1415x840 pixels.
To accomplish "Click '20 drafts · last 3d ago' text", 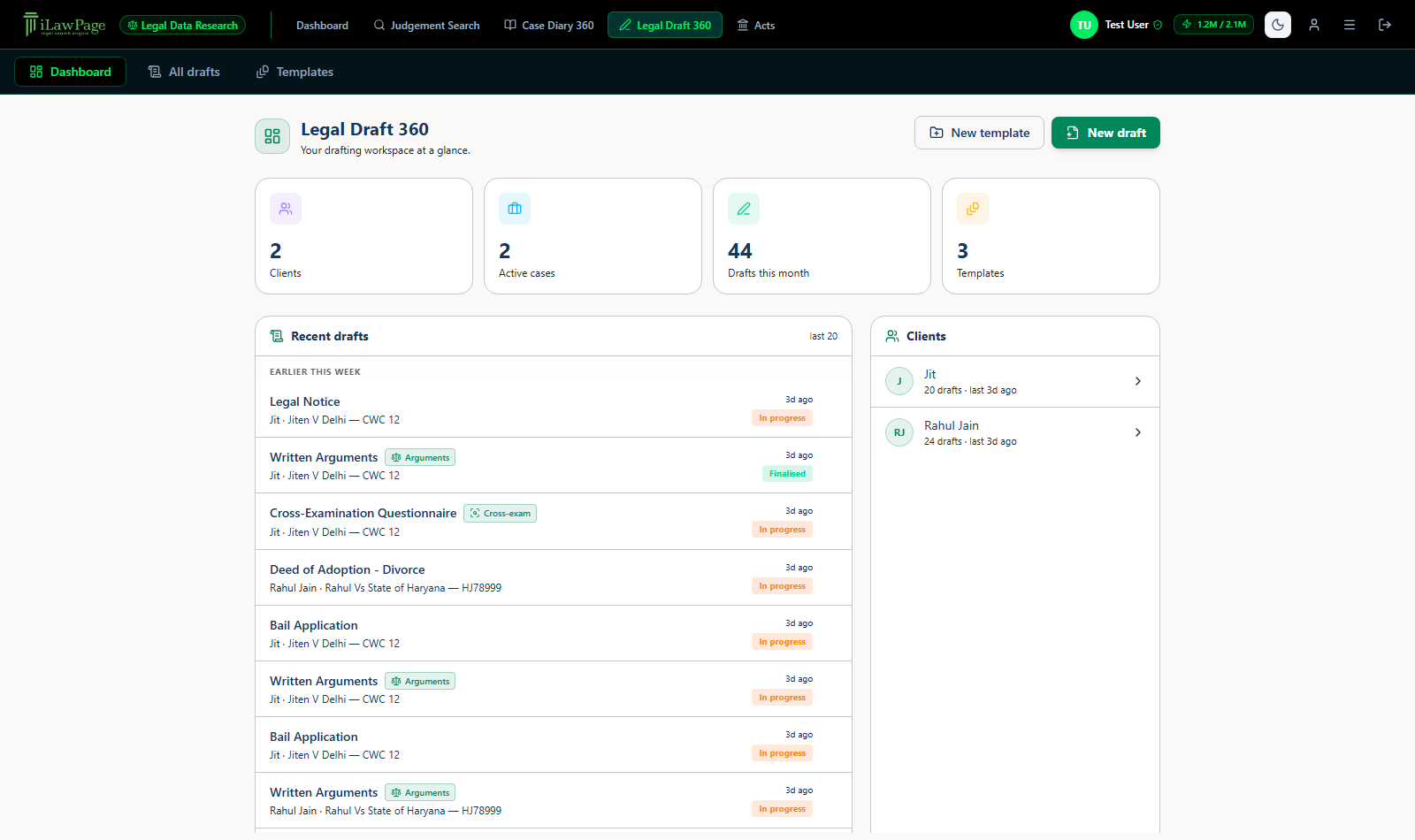I will point(970,390).
